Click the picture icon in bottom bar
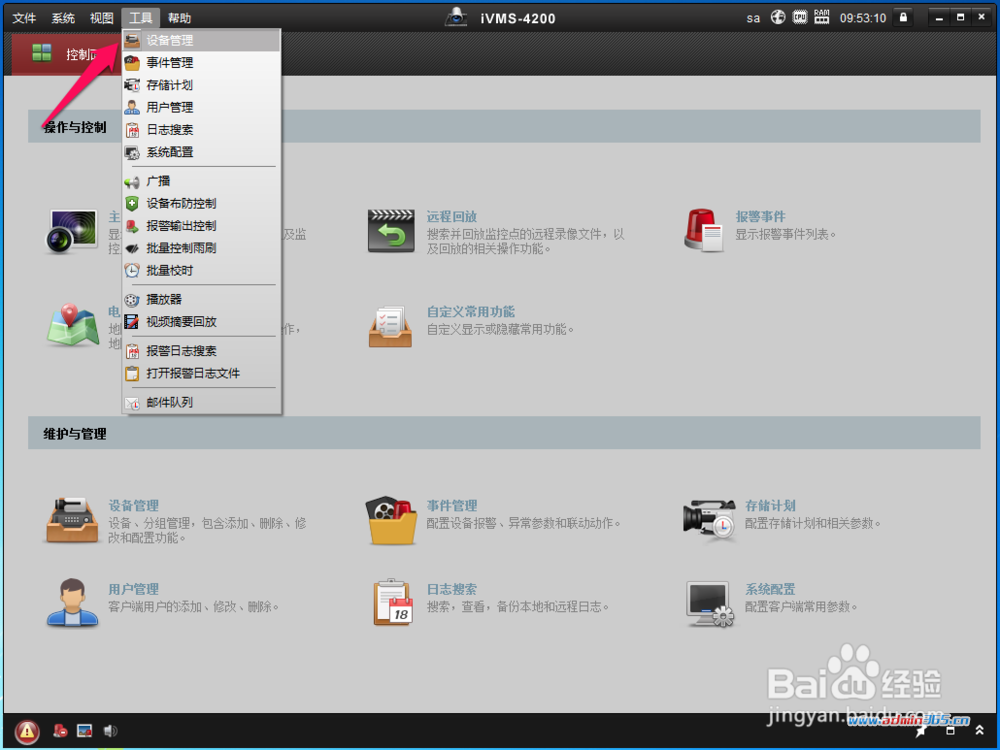The width and height of the screenshot is (1000, 750). pos(85,731)
